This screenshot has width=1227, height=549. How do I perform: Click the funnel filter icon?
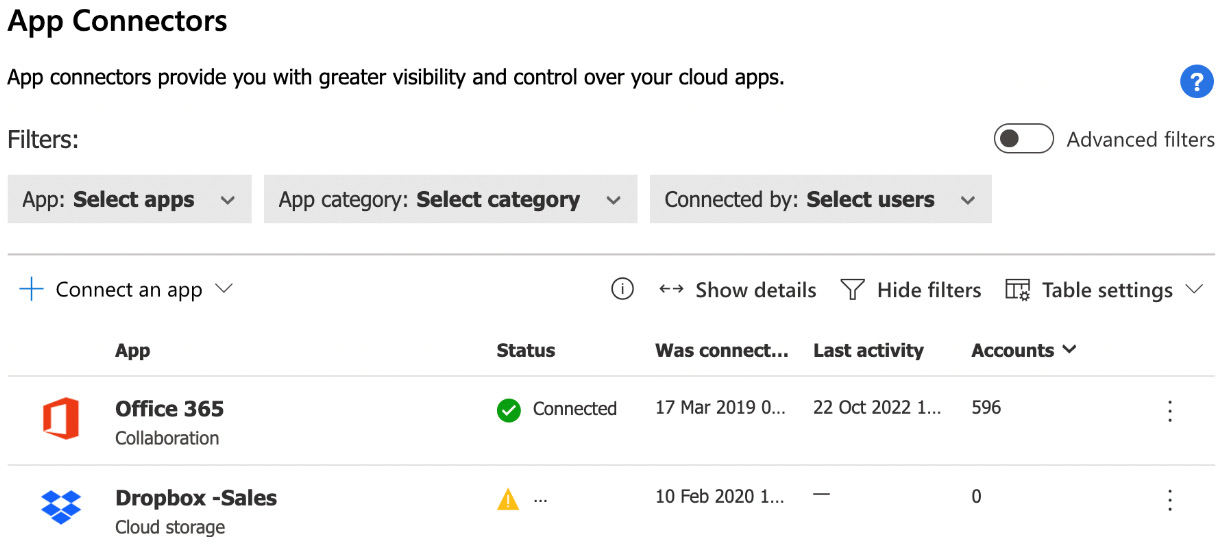tap(852, 290)
